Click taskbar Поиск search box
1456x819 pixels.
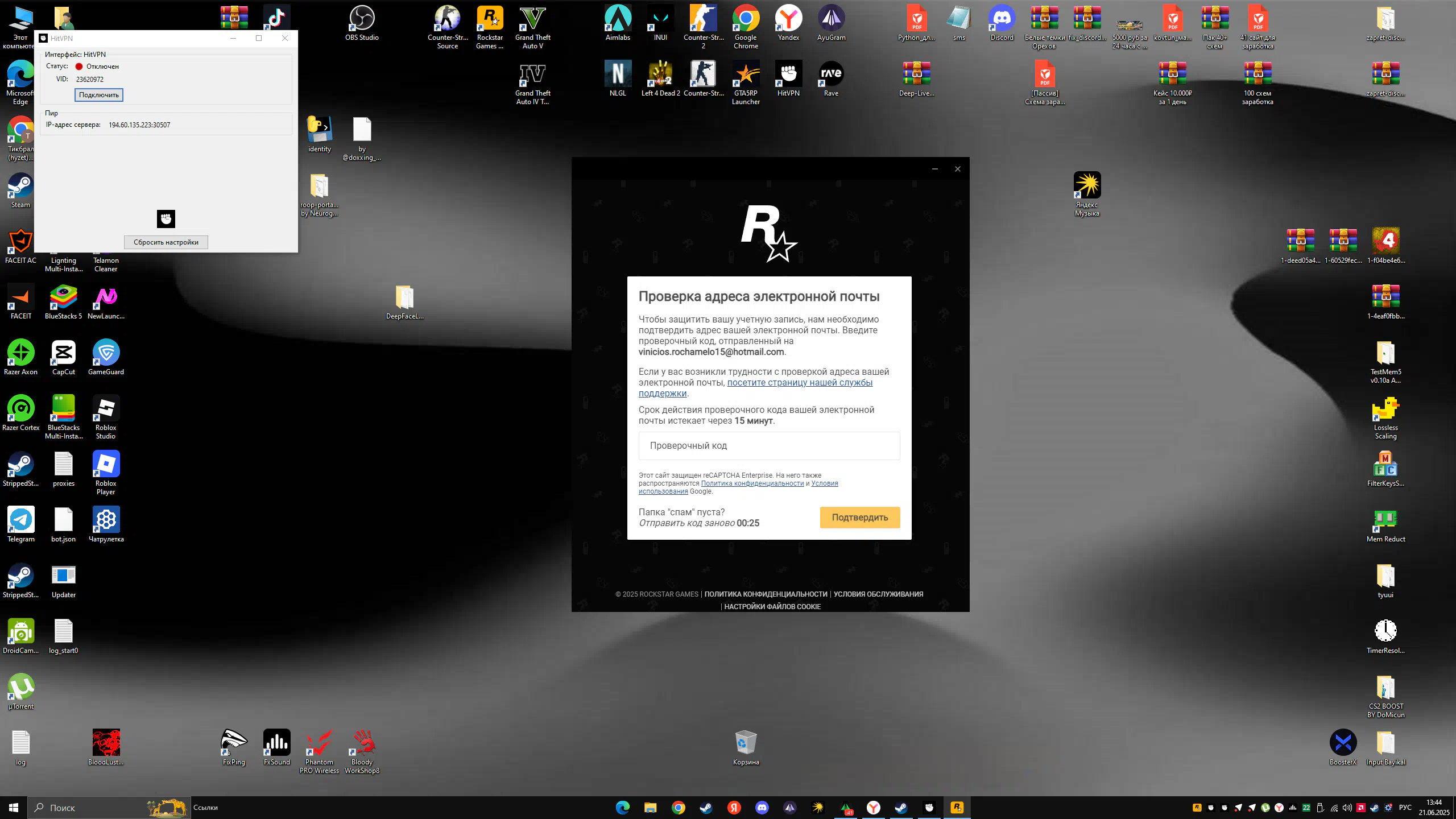click(108, 808)
